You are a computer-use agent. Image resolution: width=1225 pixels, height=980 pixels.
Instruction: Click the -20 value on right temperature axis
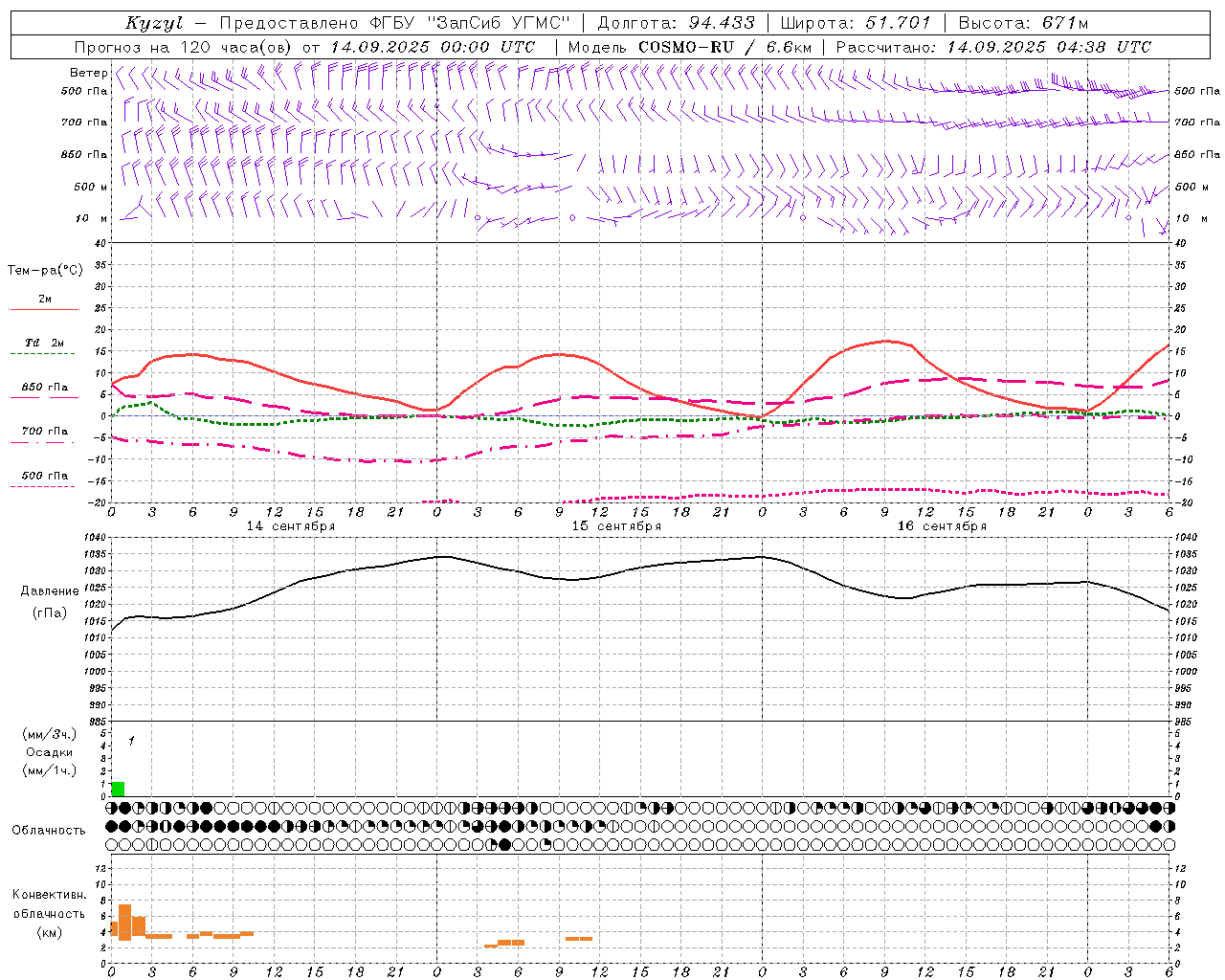pyautogui.click(x=1183, y=502)
